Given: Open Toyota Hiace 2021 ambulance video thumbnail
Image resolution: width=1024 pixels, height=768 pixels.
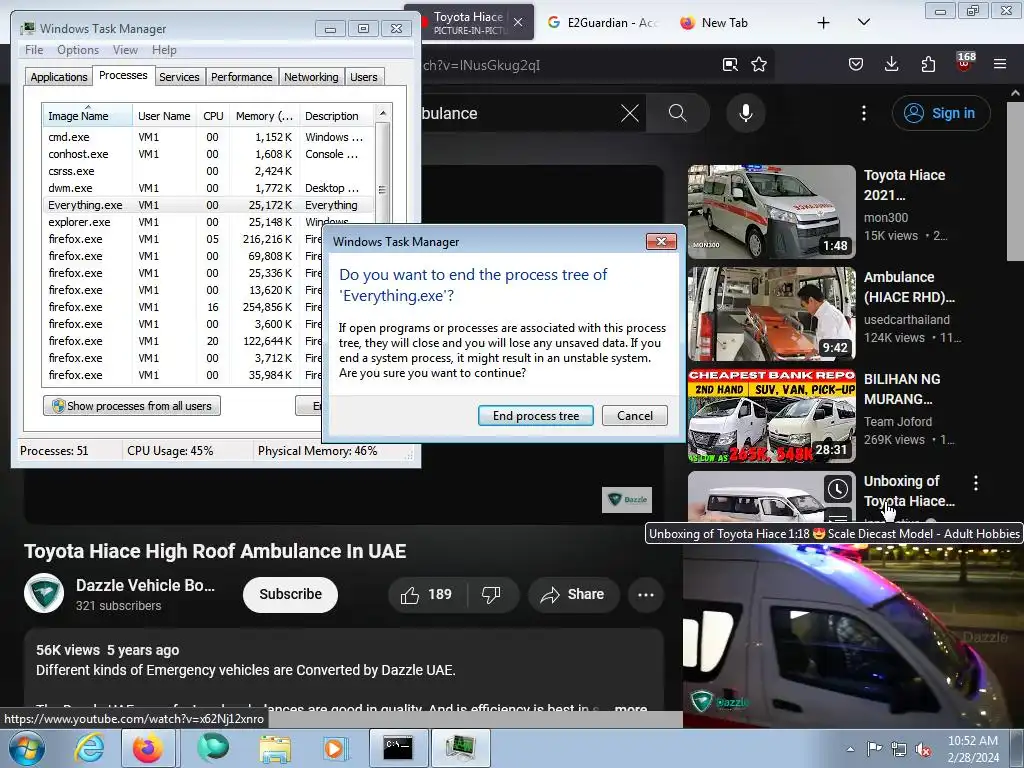Looking at the screenshot, I should (x=771, y=212).
